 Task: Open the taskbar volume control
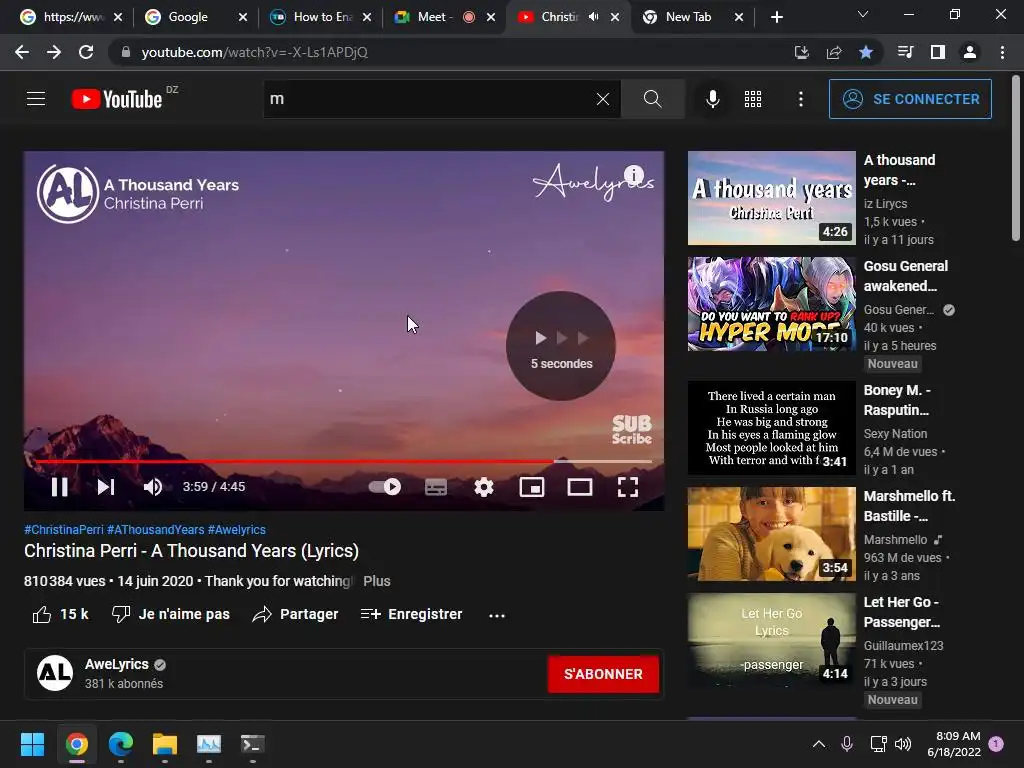pyautogui.click(x=903, y=744)
